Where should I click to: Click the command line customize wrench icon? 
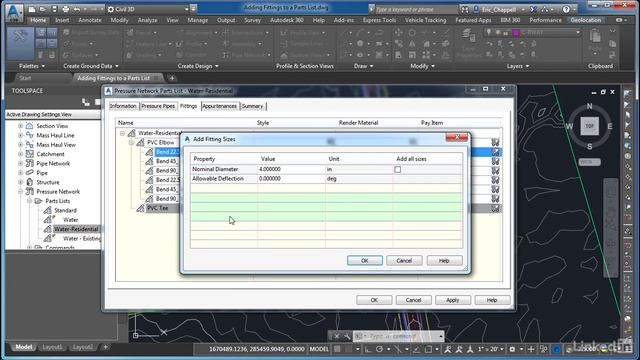(x=347, y=336)
